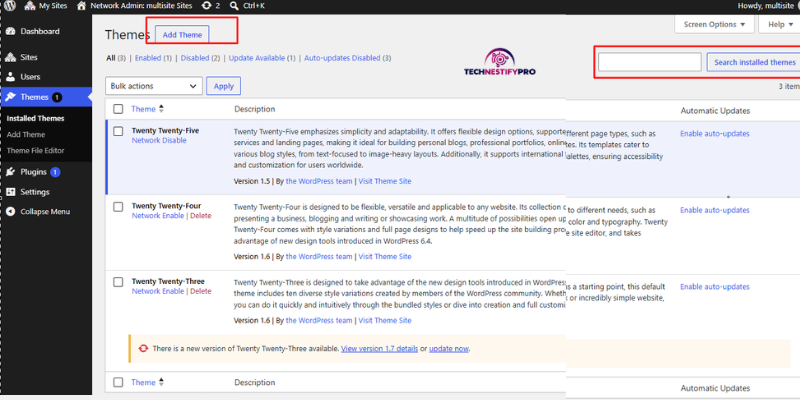The width and height of the screenshot is (800, 400).
Task: Expand the Screen Options panel
Action: pos(714,24)
